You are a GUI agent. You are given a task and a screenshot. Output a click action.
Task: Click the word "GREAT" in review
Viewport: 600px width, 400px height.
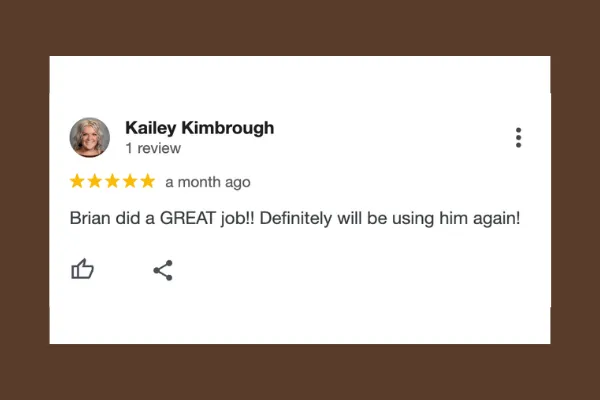click(188, 218)
